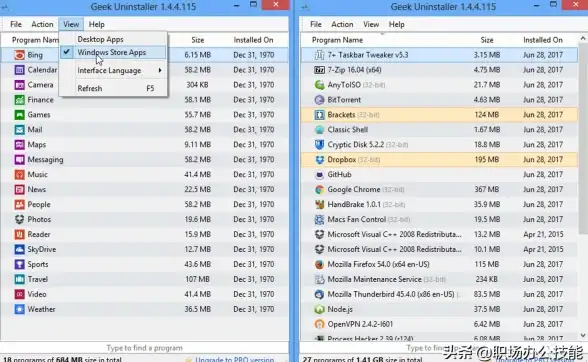Click the Dropbox program icon
Viewport: 588px width, 362px height.
click(x=320, y=160)
